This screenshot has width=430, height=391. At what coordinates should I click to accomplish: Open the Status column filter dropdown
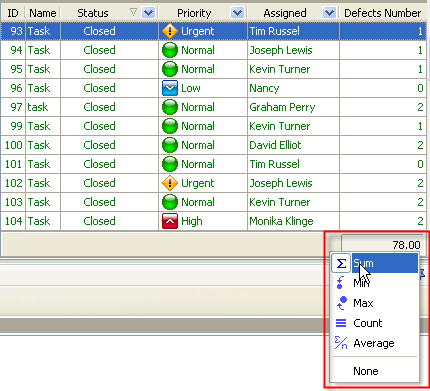148,13
